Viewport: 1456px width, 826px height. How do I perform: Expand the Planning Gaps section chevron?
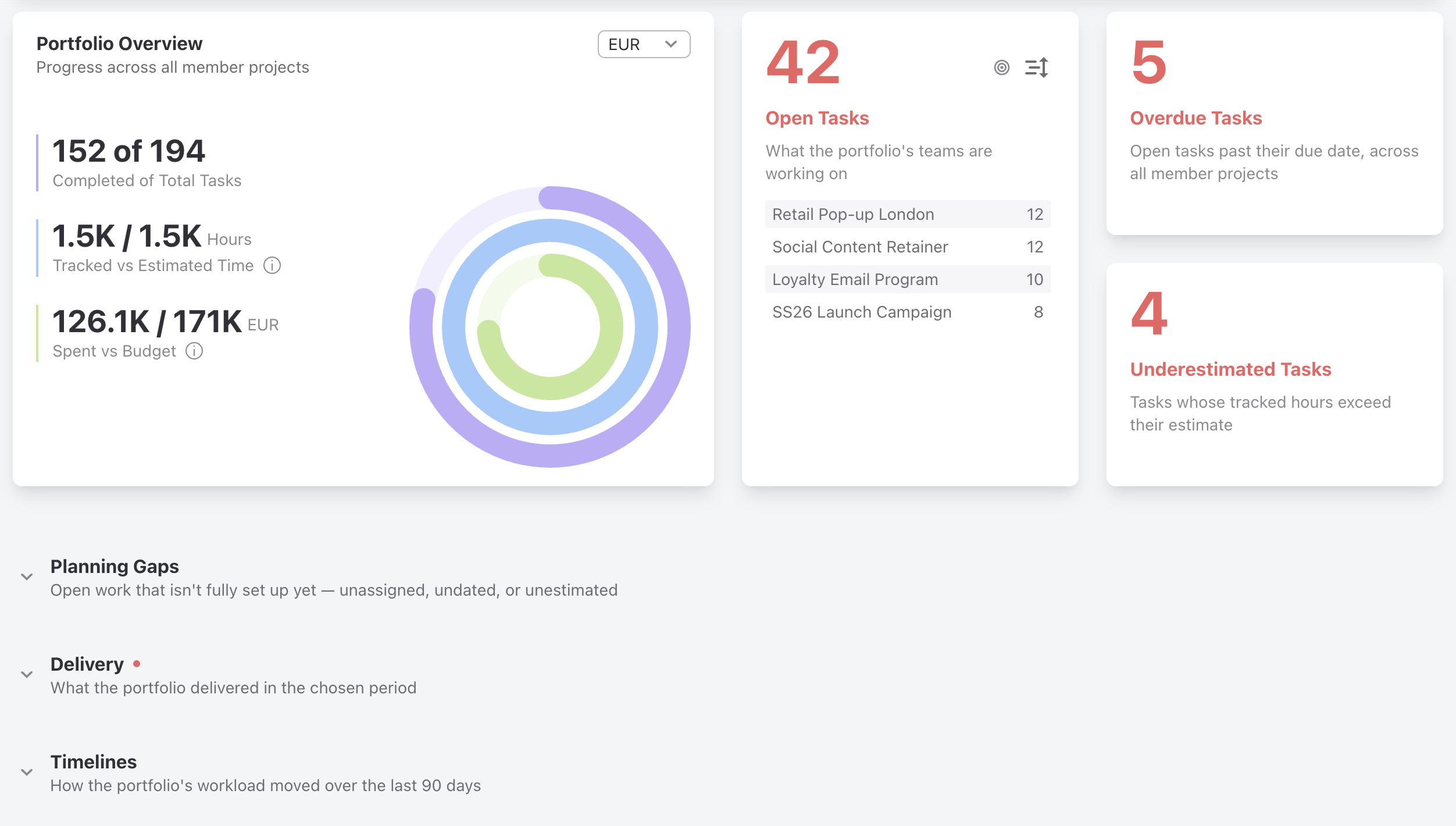click(x=27, y=577)
